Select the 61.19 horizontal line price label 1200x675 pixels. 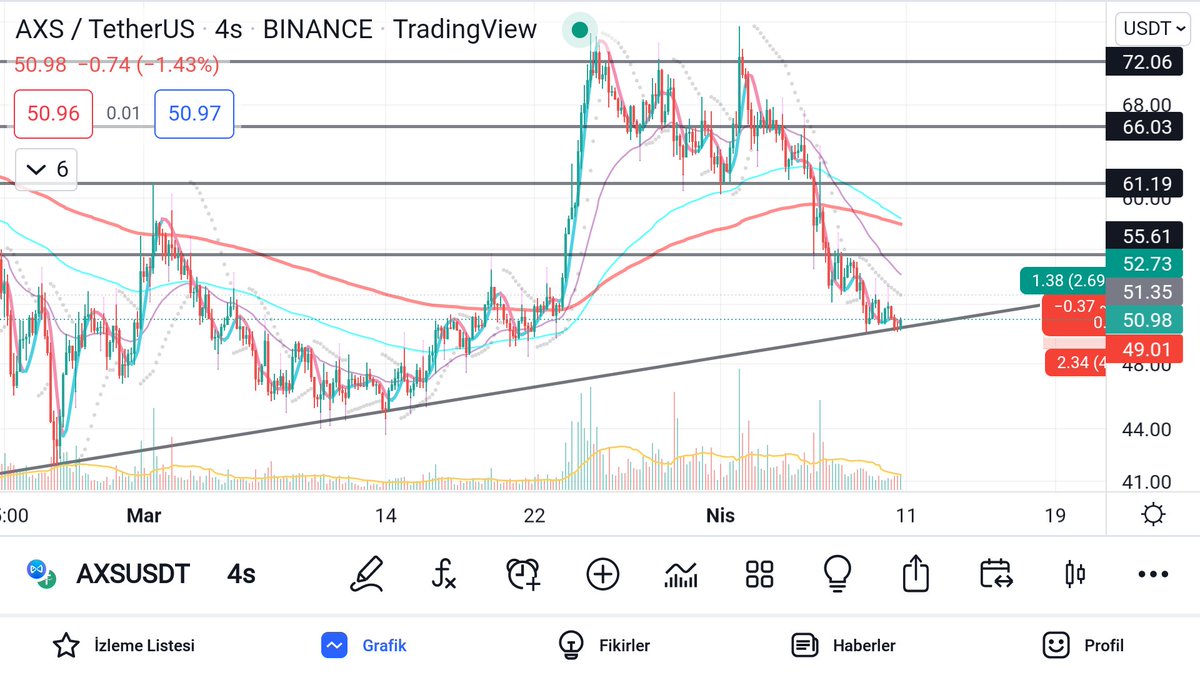(x=1146, y=183)
